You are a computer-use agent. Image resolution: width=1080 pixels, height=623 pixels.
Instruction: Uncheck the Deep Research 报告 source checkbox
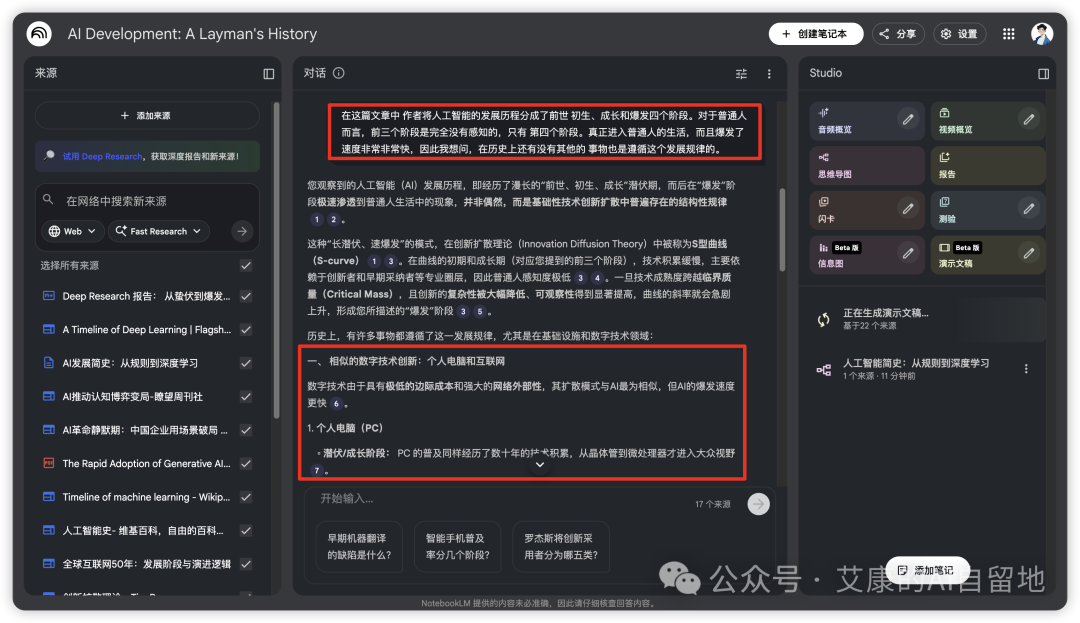(246, 296)
